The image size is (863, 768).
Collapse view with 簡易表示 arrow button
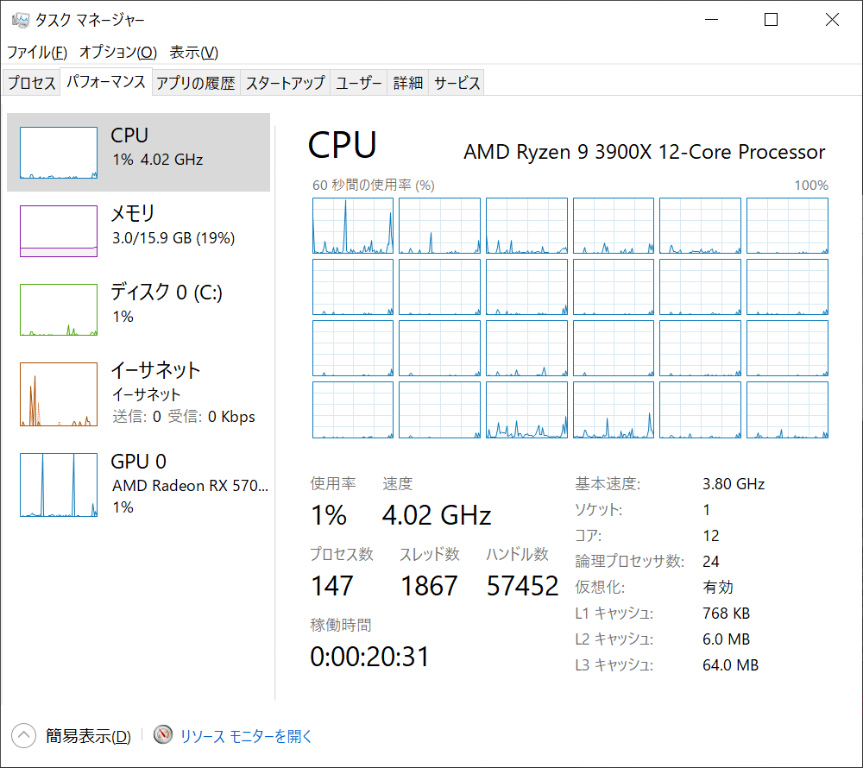pos(24,736)
